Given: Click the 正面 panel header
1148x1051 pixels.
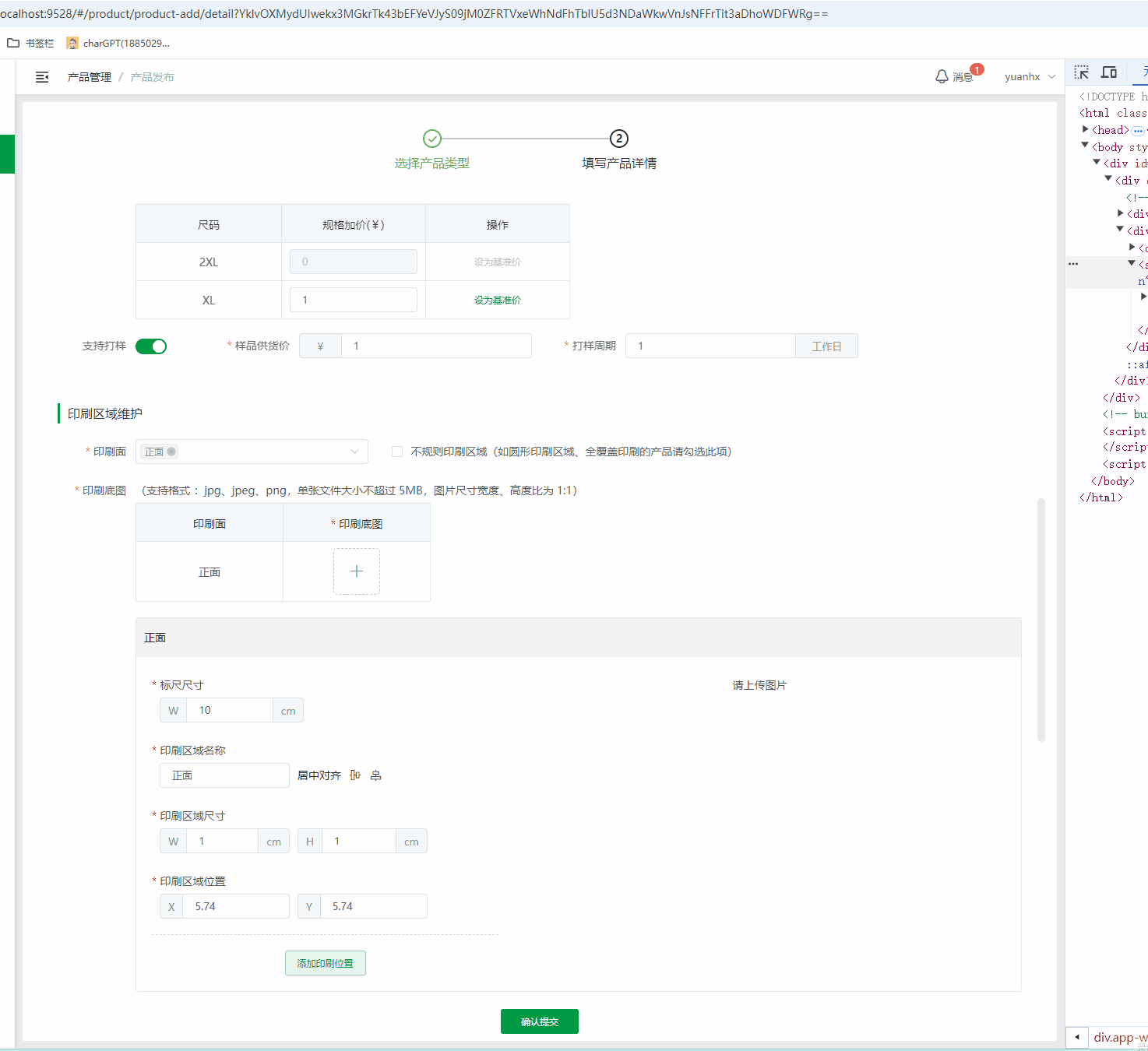Looking at the screenshot, I should tap(579, 638).
